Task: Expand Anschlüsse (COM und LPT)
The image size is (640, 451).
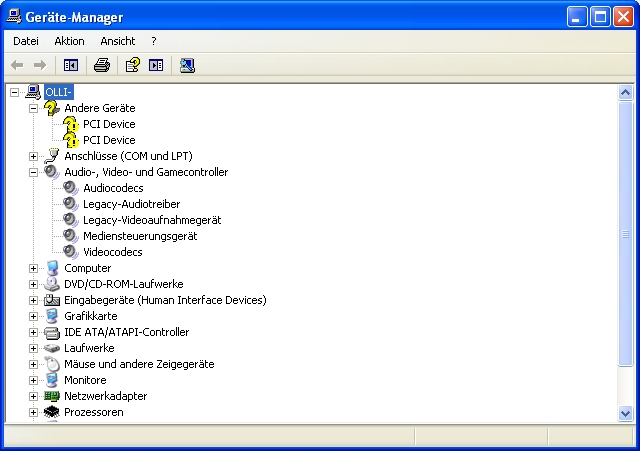Action: [33, 156]
